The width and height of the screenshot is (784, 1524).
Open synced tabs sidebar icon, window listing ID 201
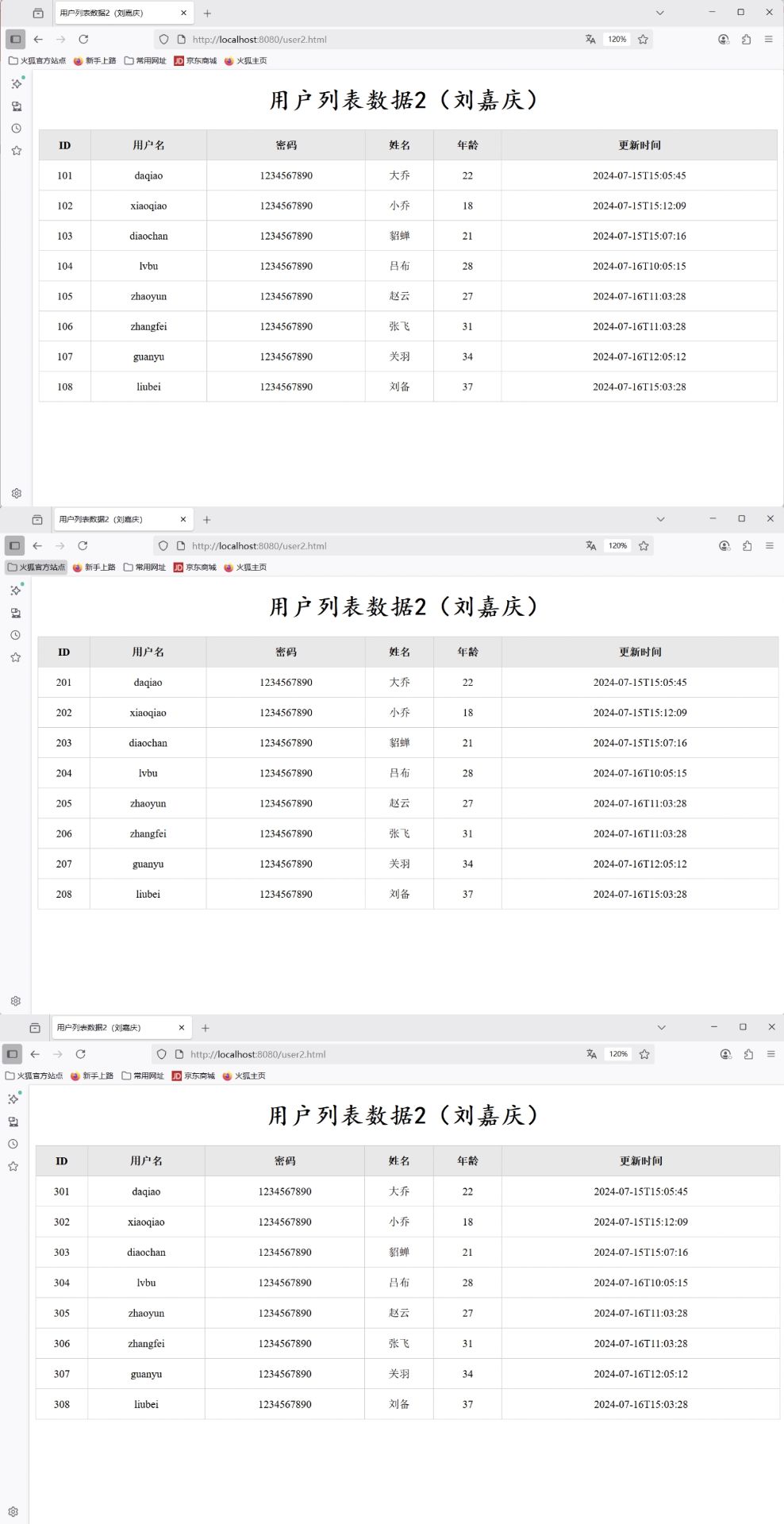pos(16,613)
